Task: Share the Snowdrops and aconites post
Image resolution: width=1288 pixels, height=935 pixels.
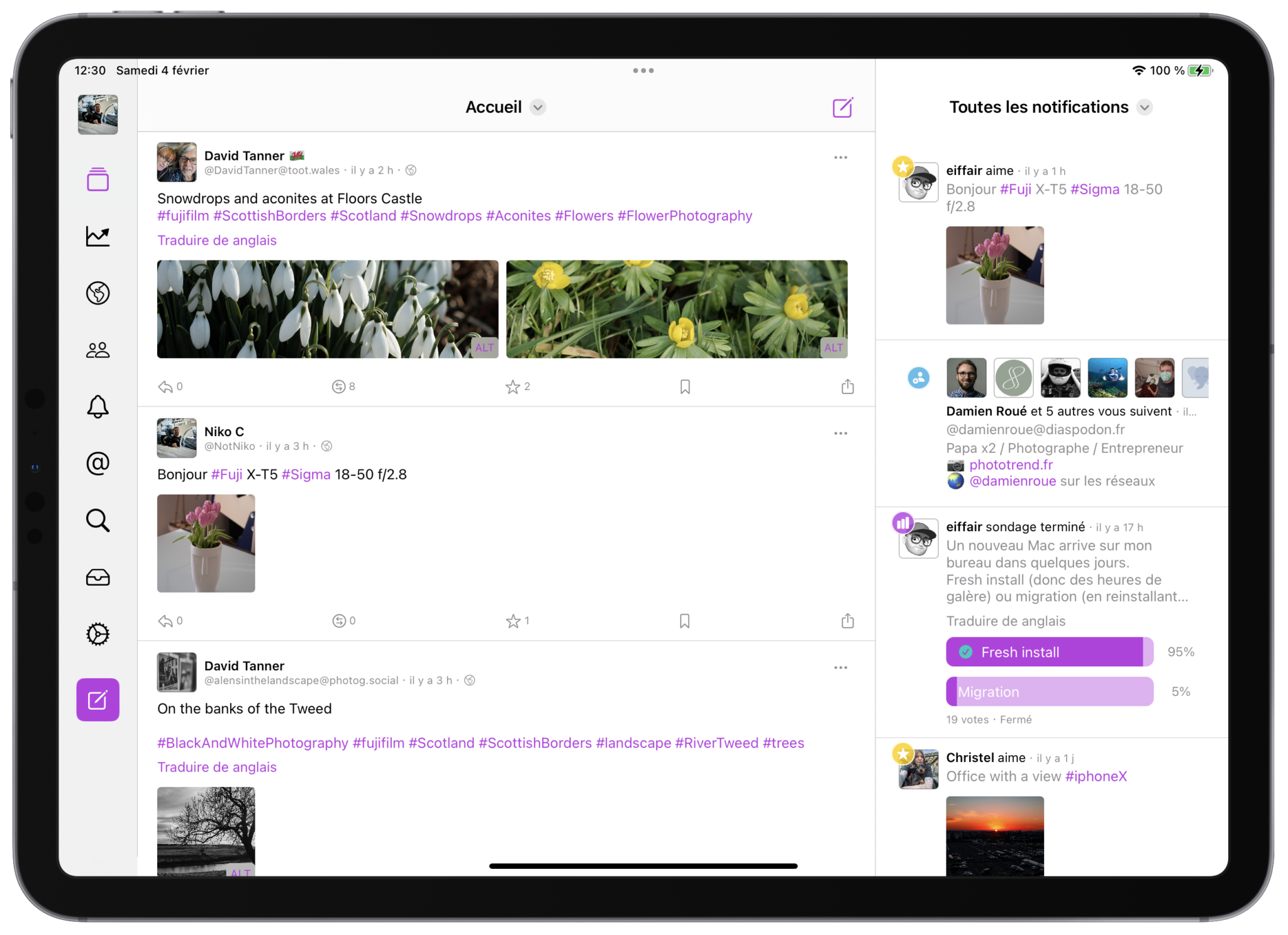Action: point(848,386)
